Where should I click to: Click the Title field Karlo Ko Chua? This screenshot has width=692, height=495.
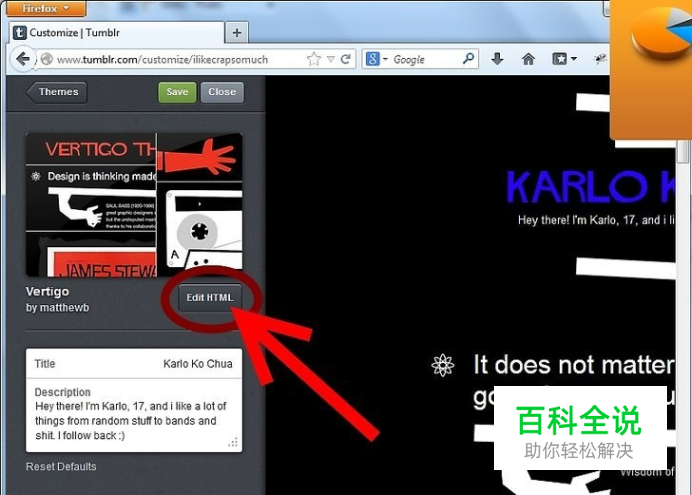pyautogui.click(x=134, y=364)
